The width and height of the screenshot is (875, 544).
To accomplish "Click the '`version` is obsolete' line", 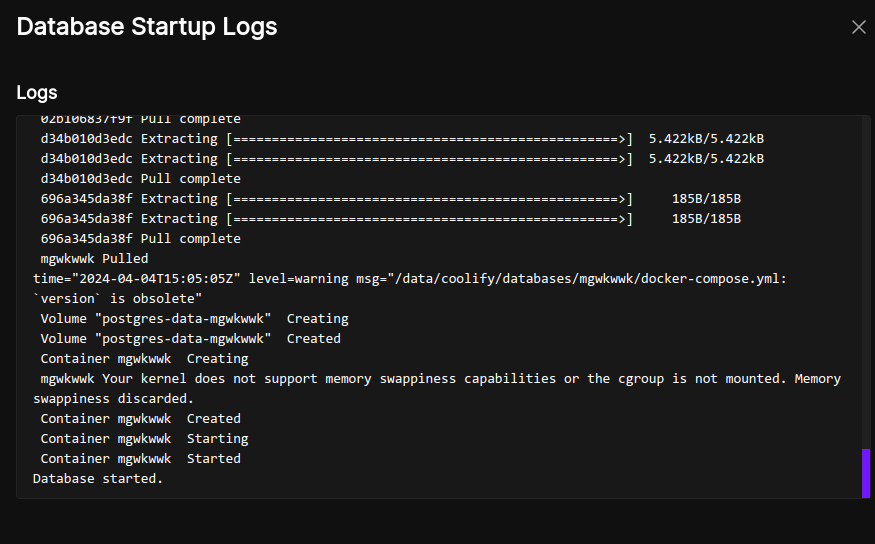I will click(x=117, y=299).
